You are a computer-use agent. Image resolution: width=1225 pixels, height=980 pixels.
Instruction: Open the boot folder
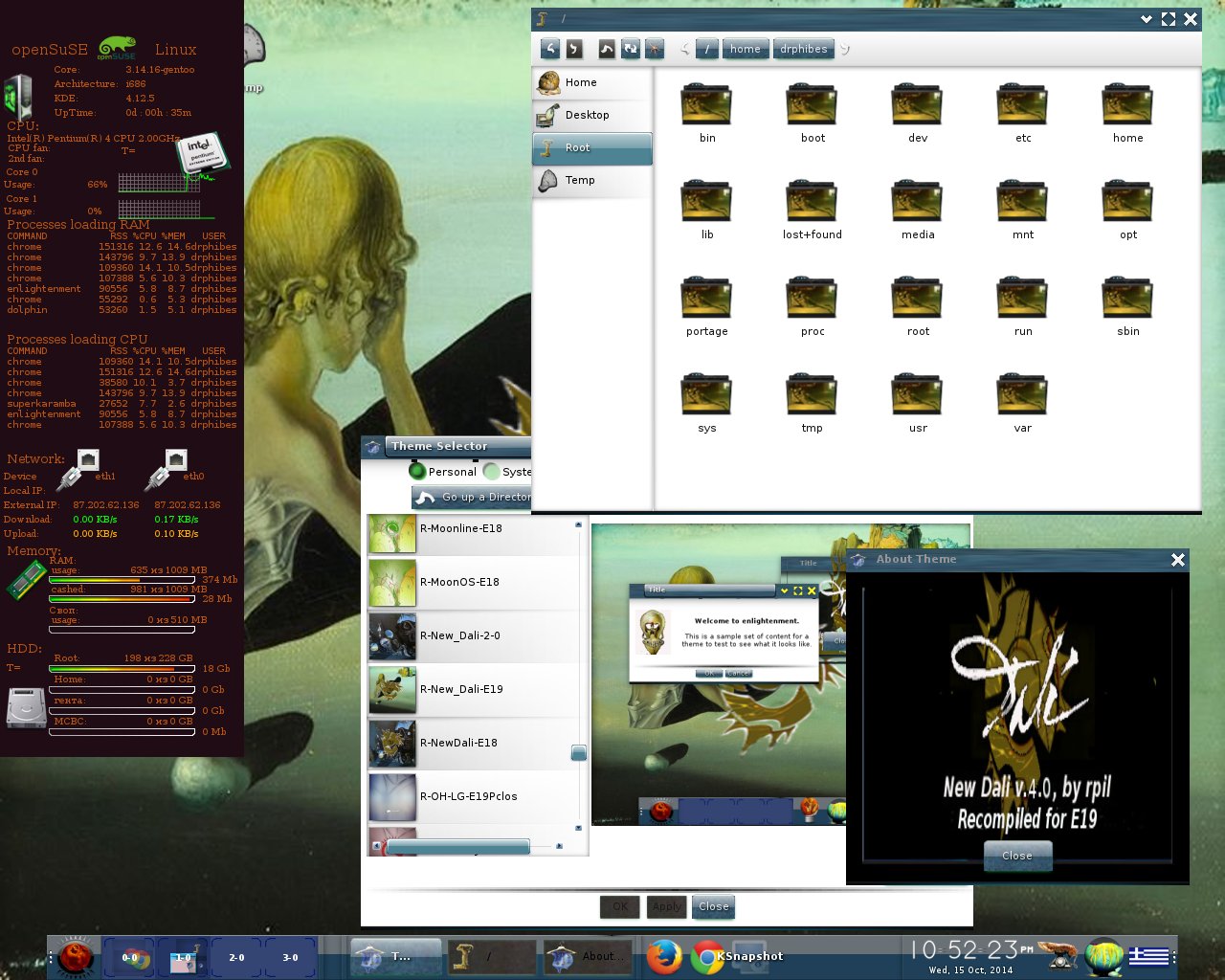point(813,113)
